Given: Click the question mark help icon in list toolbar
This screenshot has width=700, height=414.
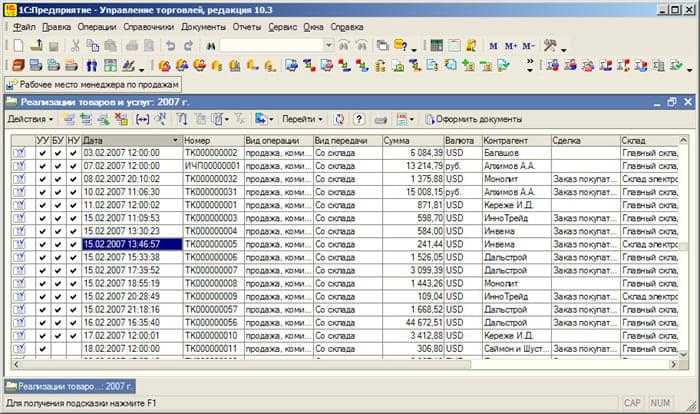Looking at the screenshot, I should point(358,119).
